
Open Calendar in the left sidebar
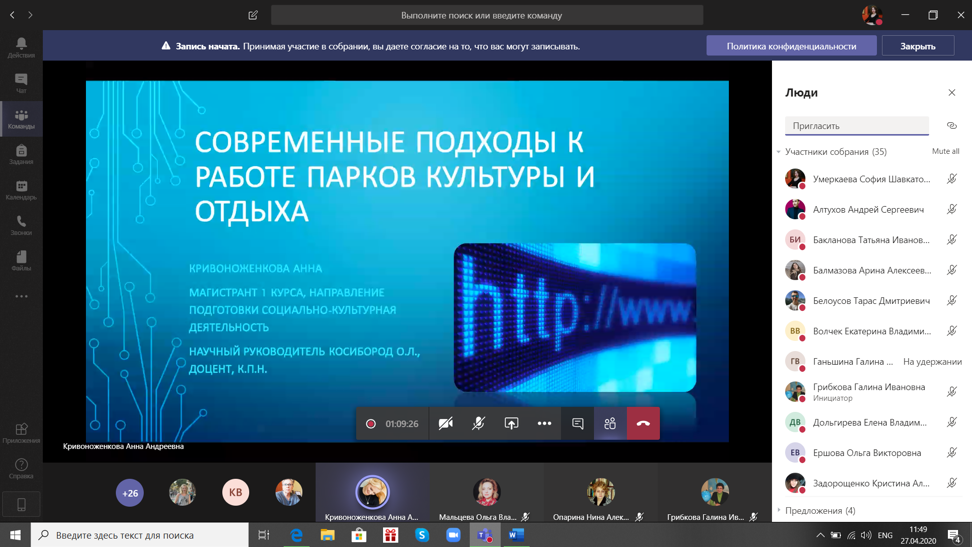click(x=21, y=190)
